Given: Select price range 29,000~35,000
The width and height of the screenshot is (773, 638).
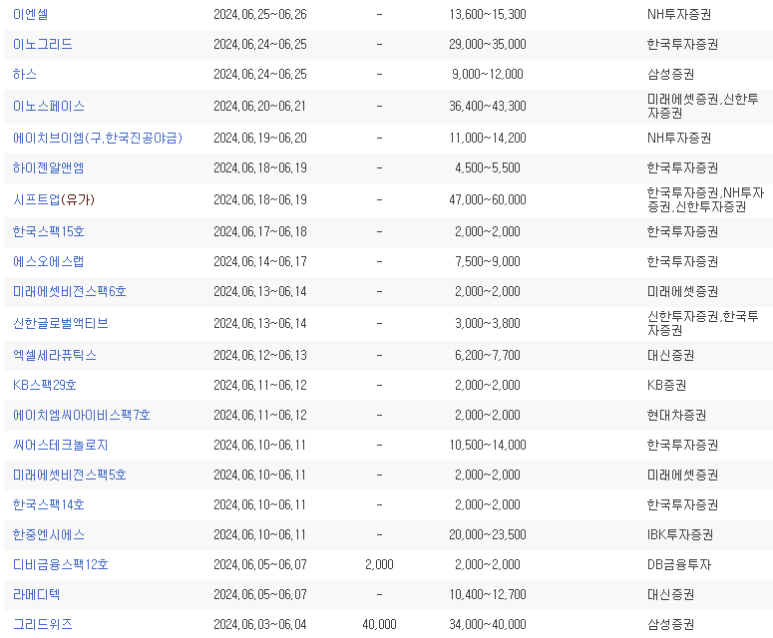Looking at the screenshot, I should 488,44.
